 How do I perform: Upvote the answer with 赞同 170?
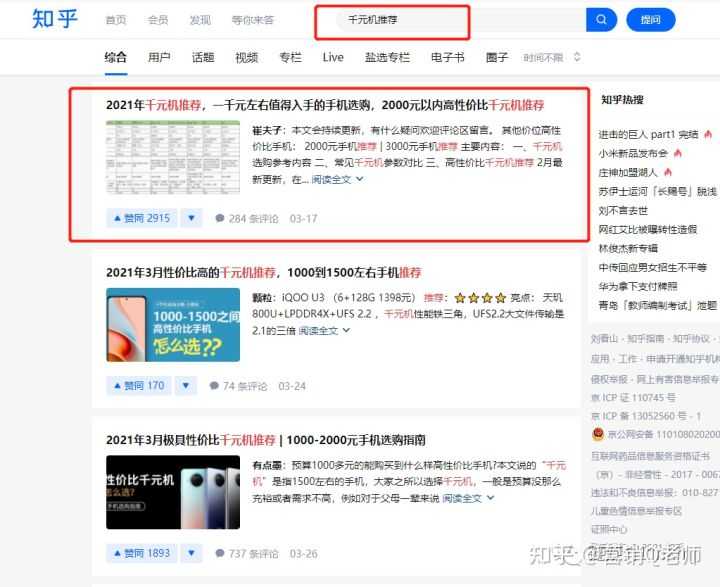[x=139, y=385]
